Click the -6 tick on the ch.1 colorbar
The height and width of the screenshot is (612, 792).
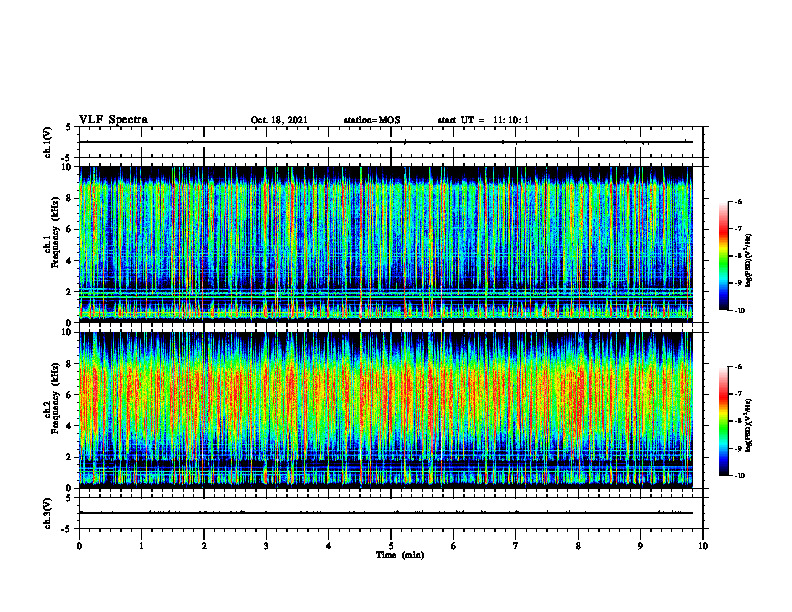click(738, 201)
